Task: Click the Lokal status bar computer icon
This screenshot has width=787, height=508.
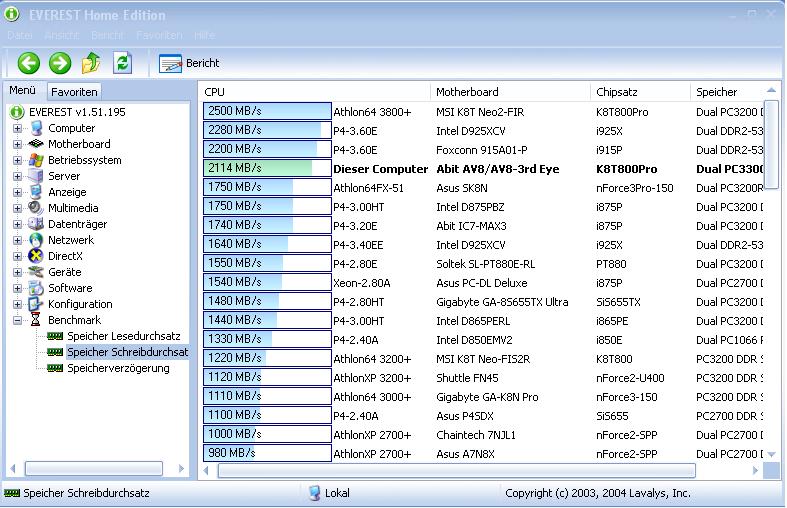Action: tap(315, 493)
